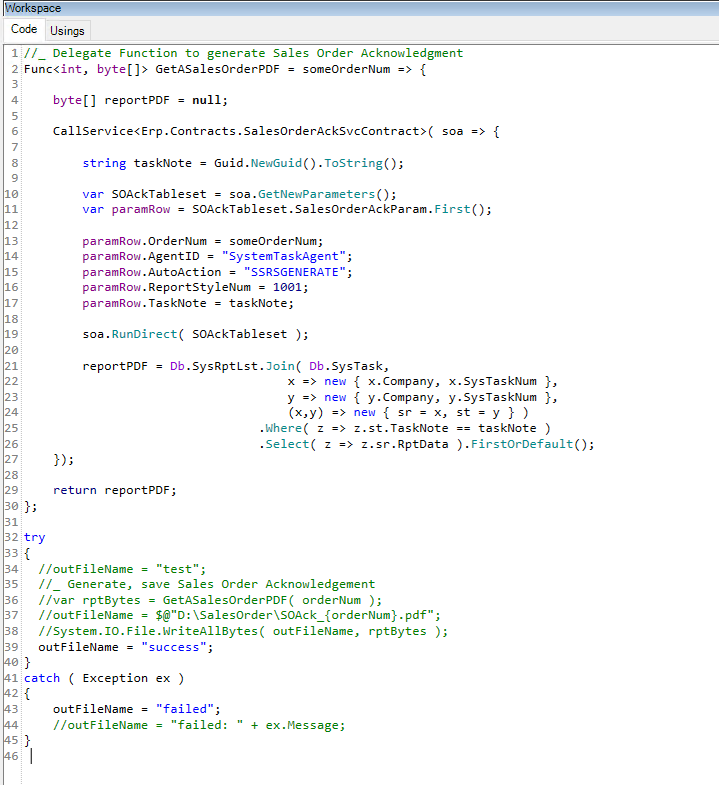The height and width of the screenshot is (785, 719).
Task: Click line number 21 in the gutter
Action: tap(11, 366)
